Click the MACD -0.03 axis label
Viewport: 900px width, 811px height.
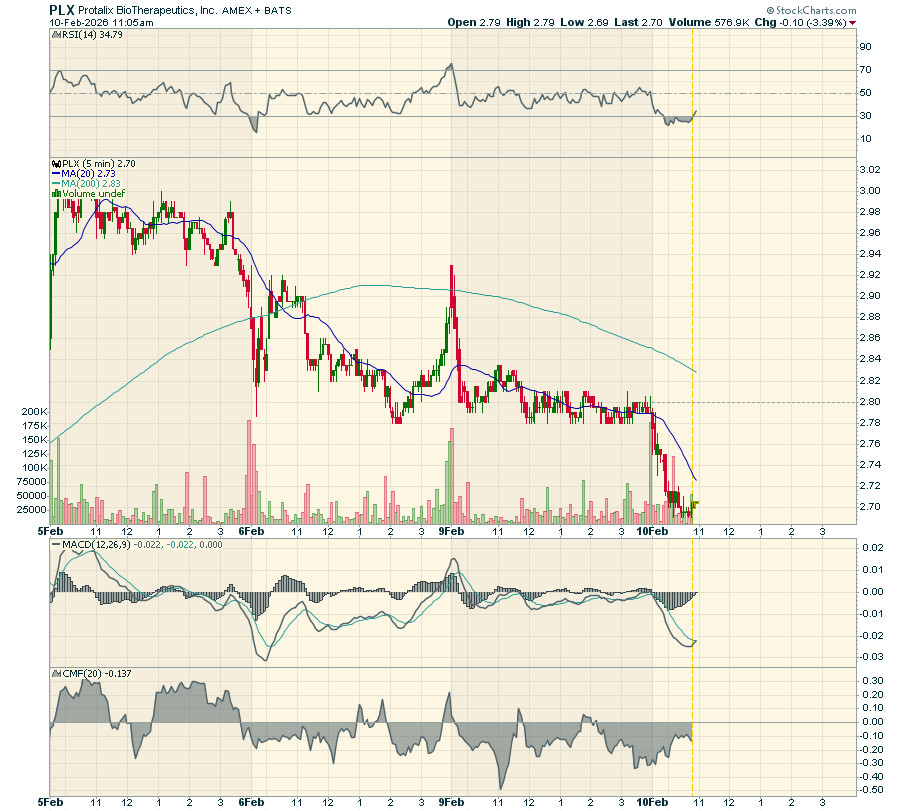pyautogui.click(x=871, y=657)
